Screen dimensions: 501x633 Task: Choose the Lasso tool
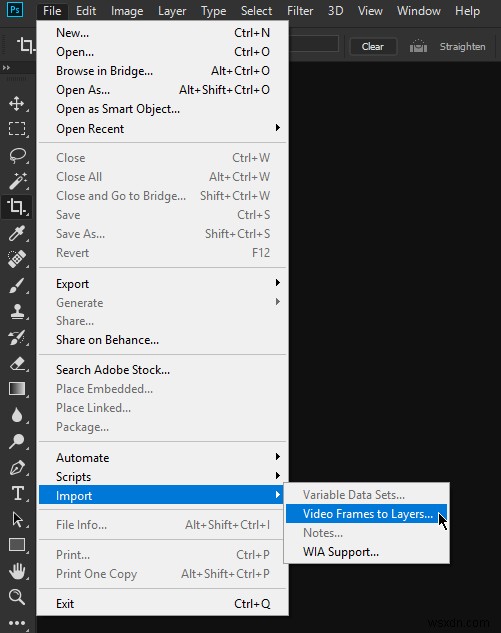(17, 155)
